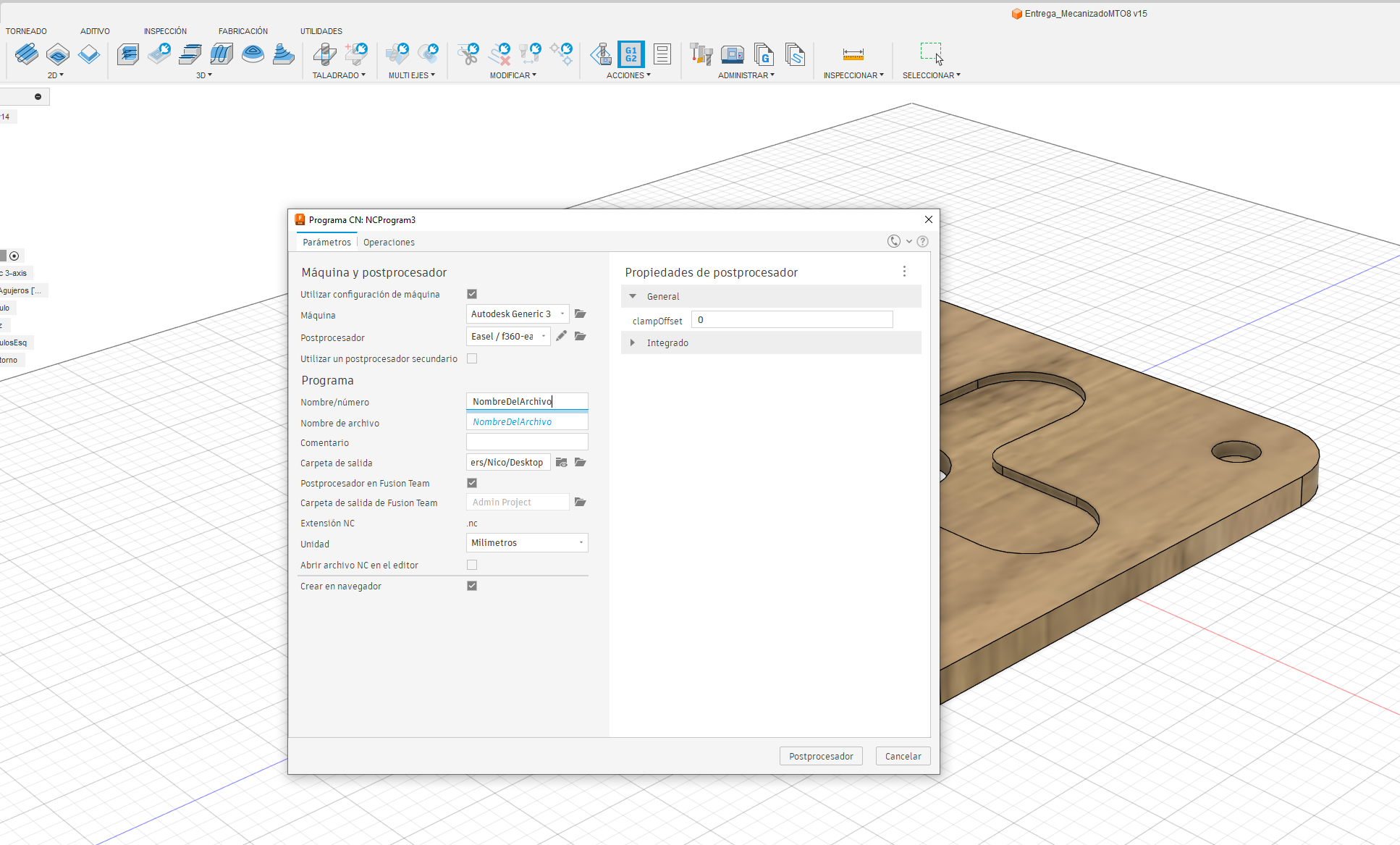Click the Measure ruler icon in Inspeccionar
1400x845 pixels.
click(x=853, y=54)
